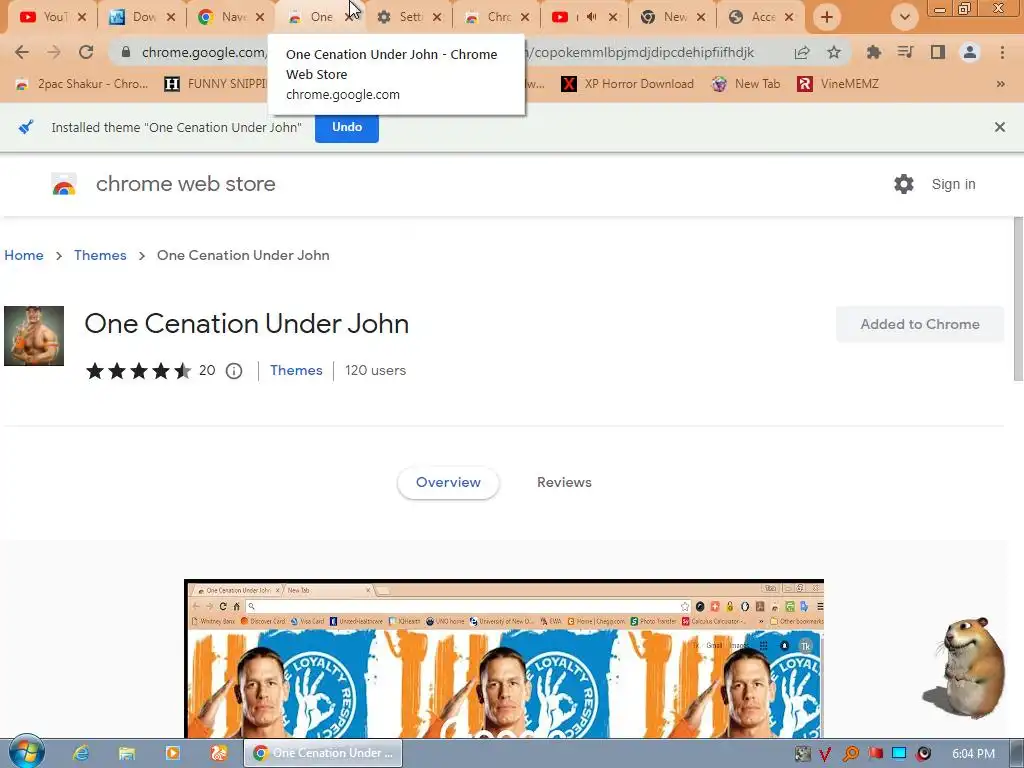Mute the YouTube tab speaker icon
This screenshot has height=768, width=1024.
click(x=592, y=17)
